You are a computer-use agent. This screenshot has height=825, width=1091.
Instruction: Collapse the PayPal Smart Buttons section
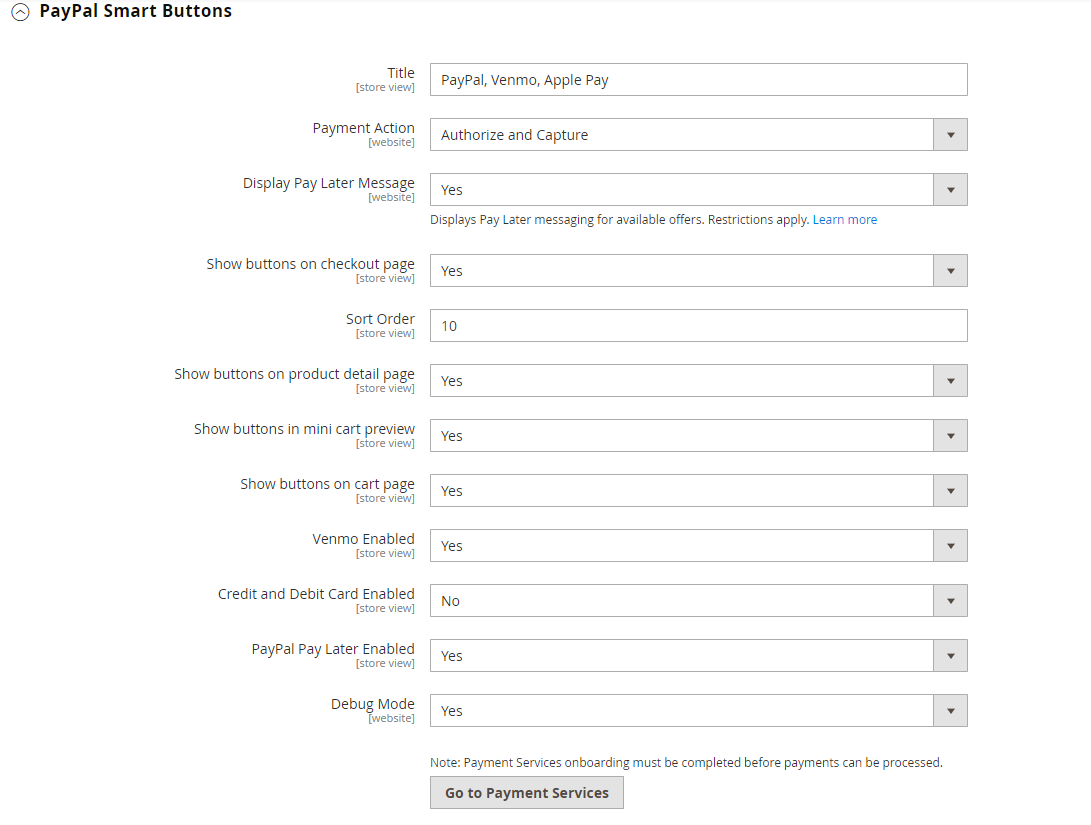(21, 11)
